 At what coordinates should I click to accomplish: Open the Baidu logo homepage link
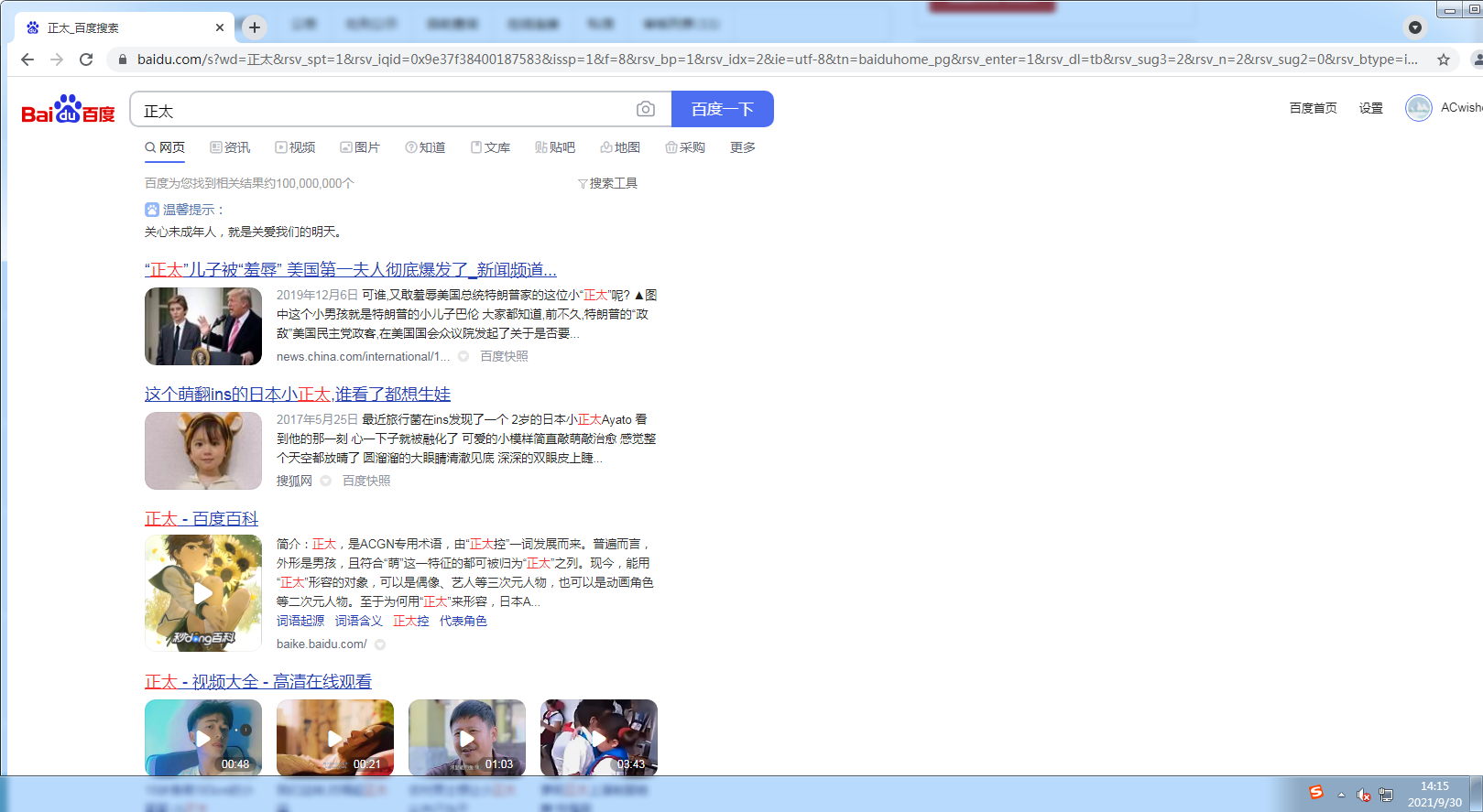pyautogui.click(x=69, y=110)
